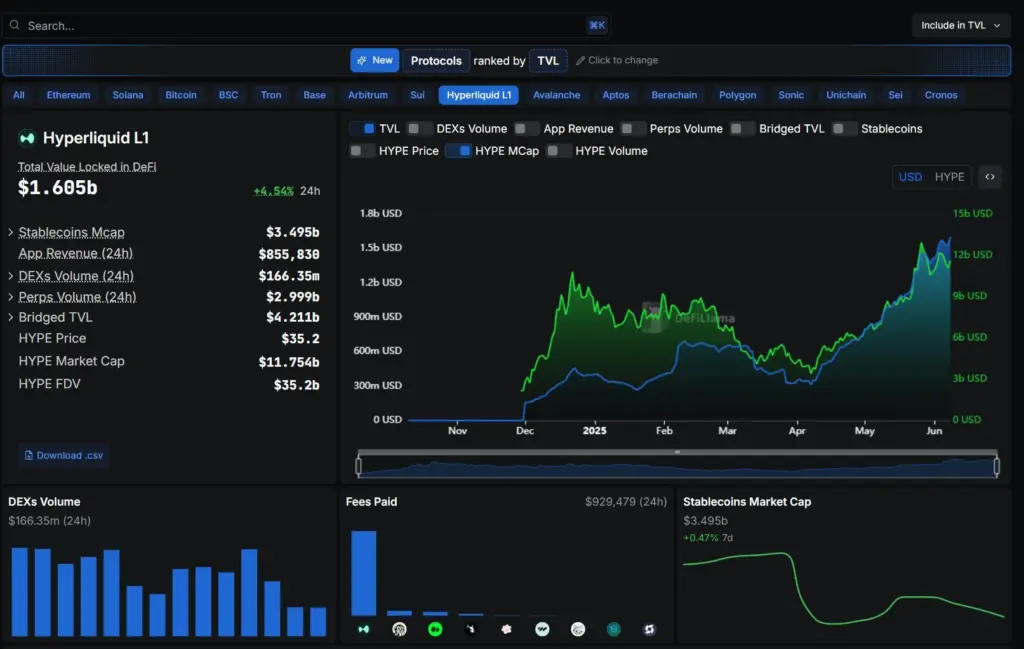1024x649 pixels.
Task: Click the teal square protocol icon under Fees Paid
Action: click(x=613, y=629)
